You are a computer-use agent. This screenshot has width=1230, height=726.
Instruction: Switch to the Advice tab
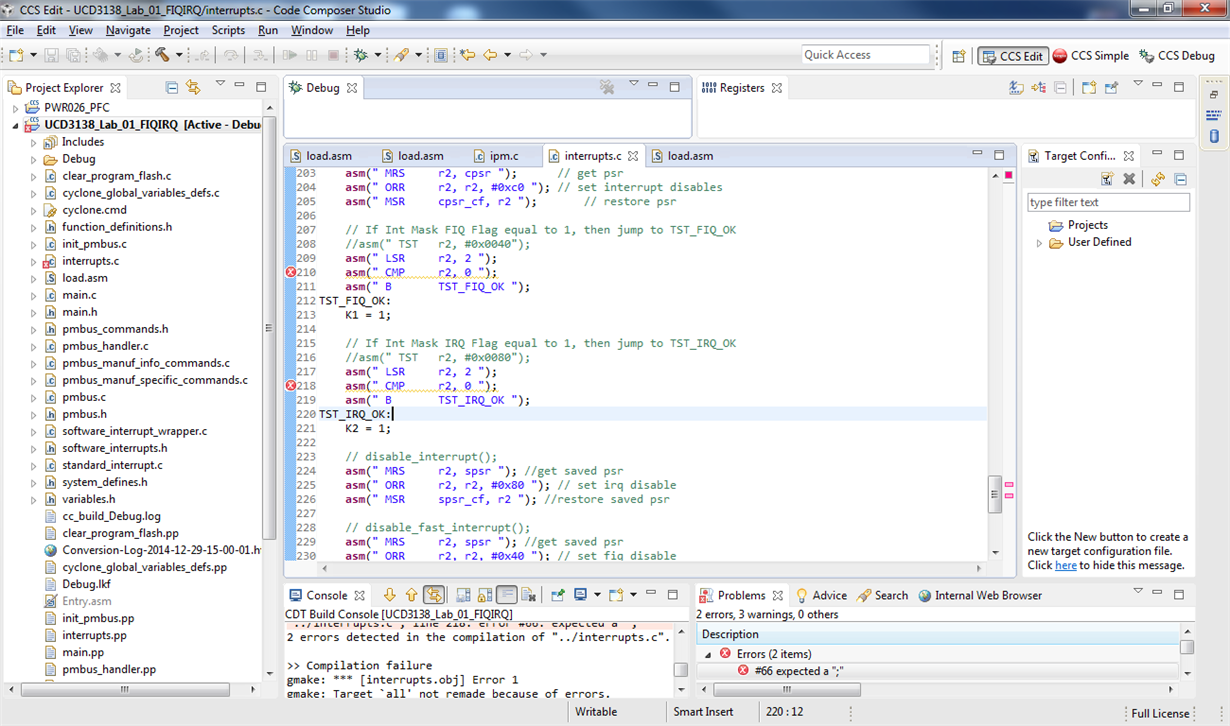coord(820,595)
